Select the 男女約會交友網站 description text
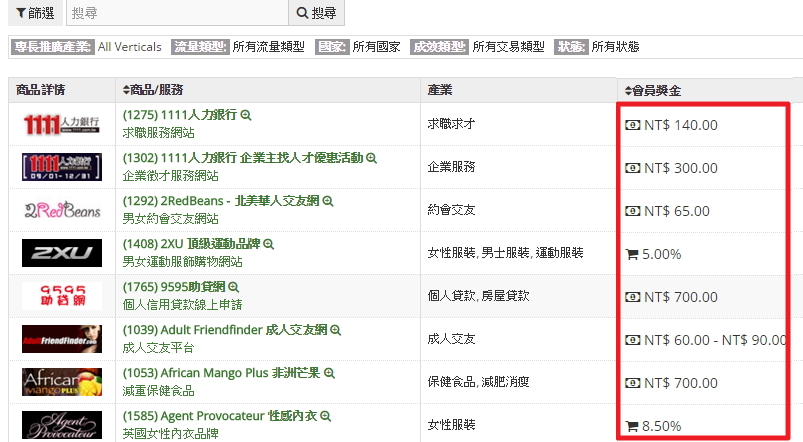803x442 pixels. pyautogui.click(x=171, y=219)
